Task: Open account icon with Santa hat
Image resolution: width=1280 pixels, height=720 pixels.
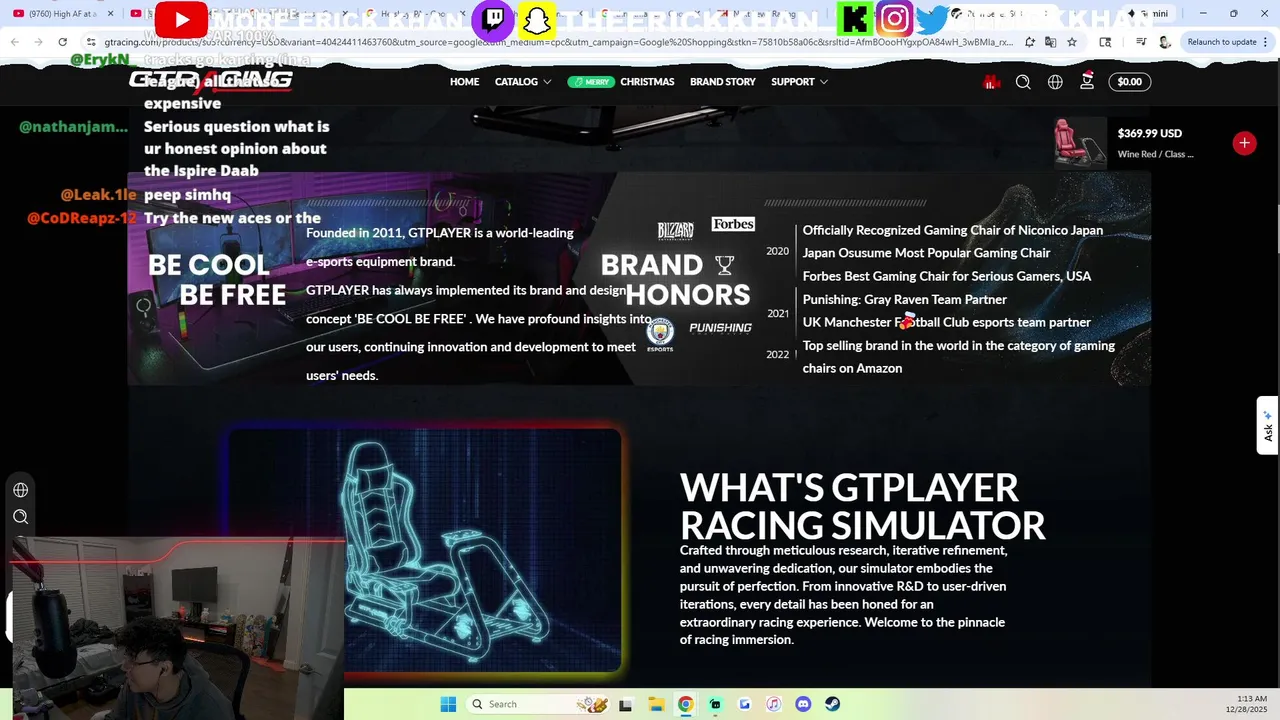Action: click(x=1087, y=81)
